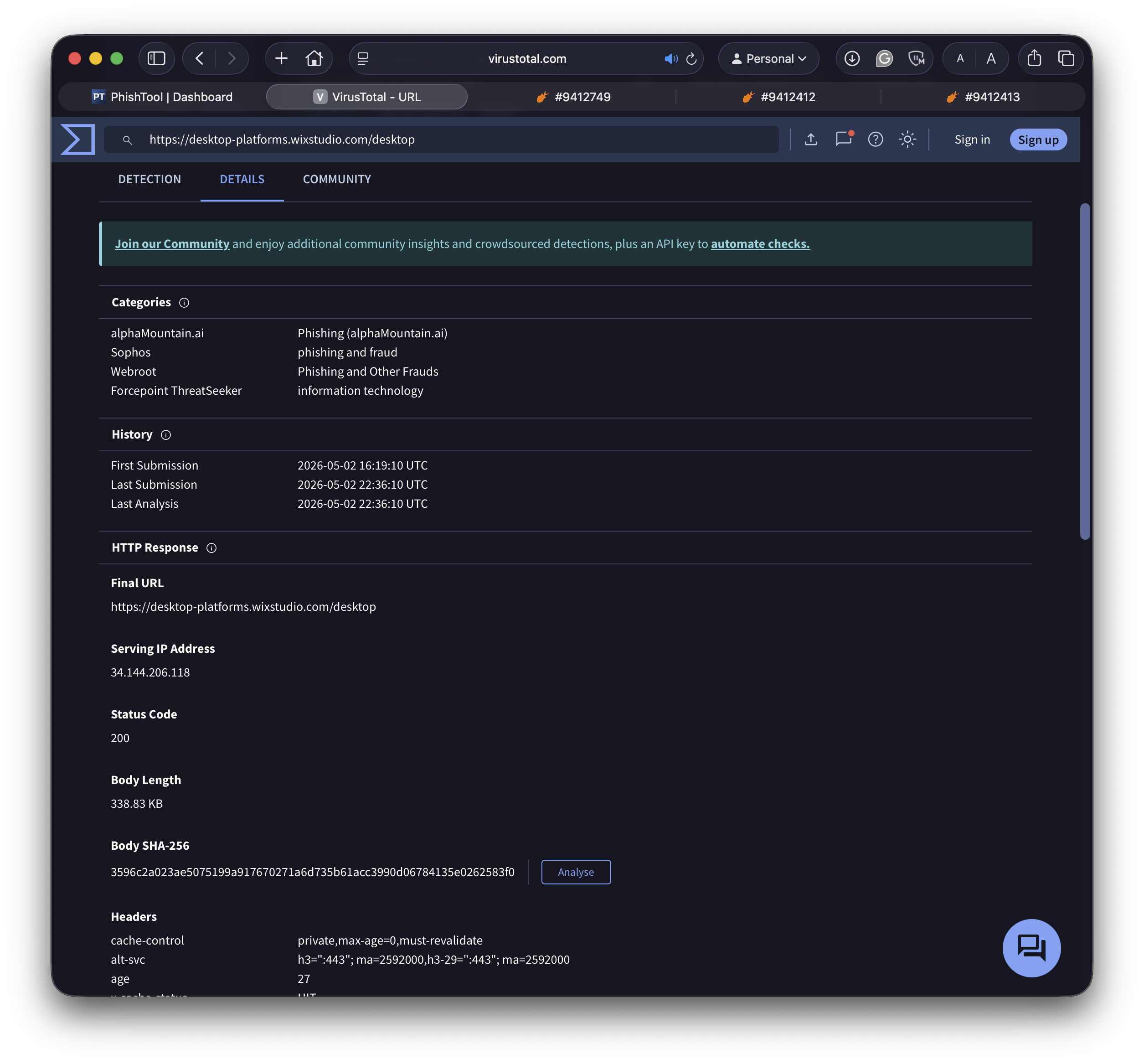Click 'phishing and fraud' Sophos value
The image size is (1144, 1064).
tap(348, 352)
